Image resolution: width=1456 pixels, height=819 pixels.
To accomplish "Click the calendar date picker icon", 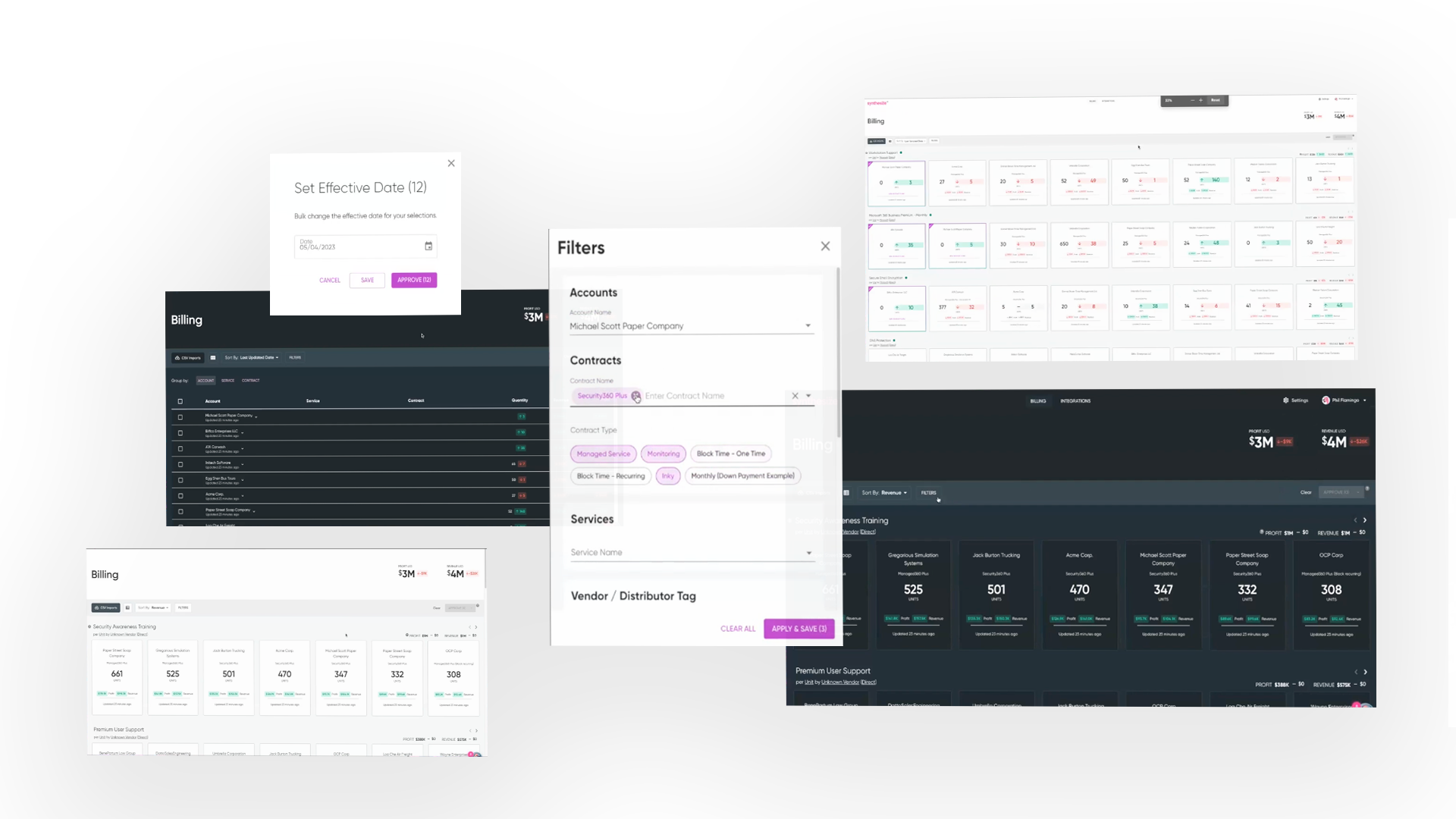I will pyautogui.click(x=428, y=246).
